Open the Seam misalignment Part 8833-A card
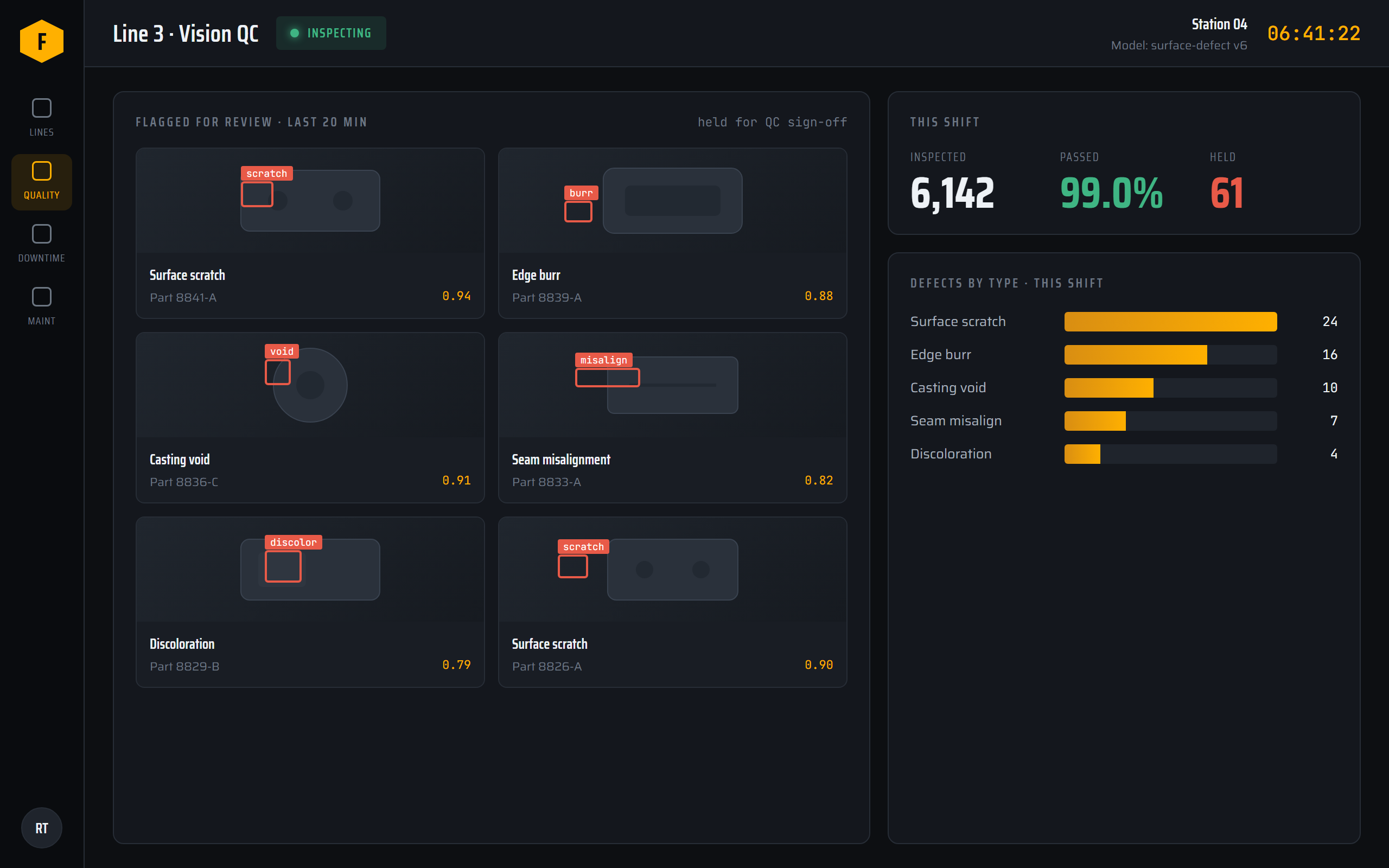The width and height of the screenshot is (1389, 868). point(672,417)
